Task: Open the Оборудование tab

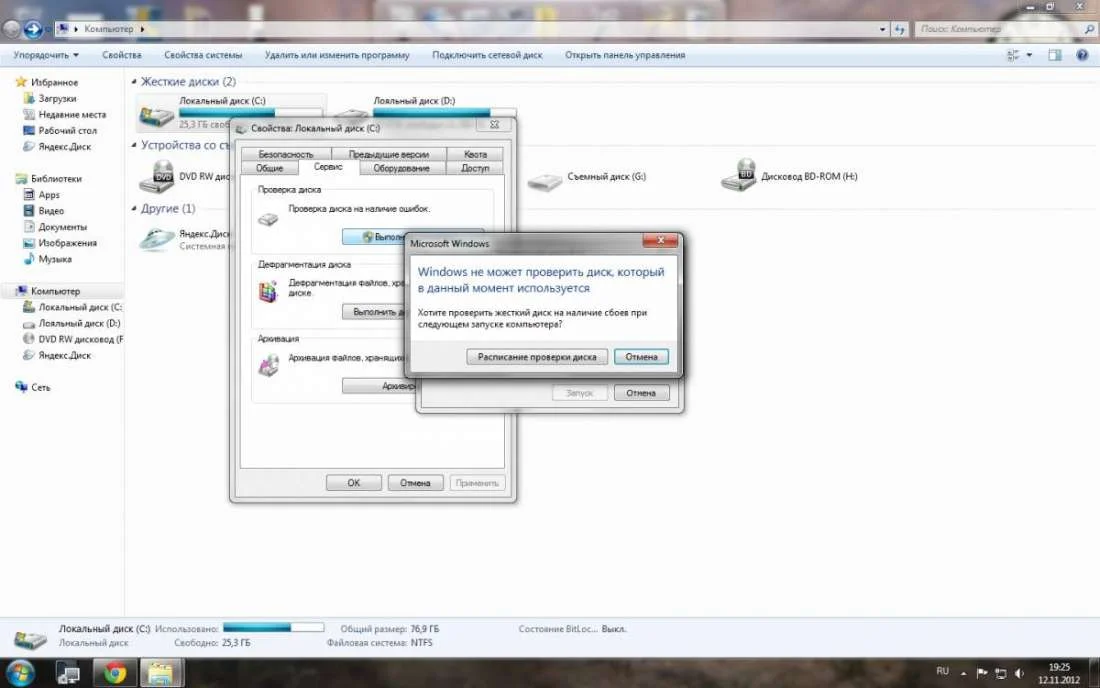Action: 401,168
